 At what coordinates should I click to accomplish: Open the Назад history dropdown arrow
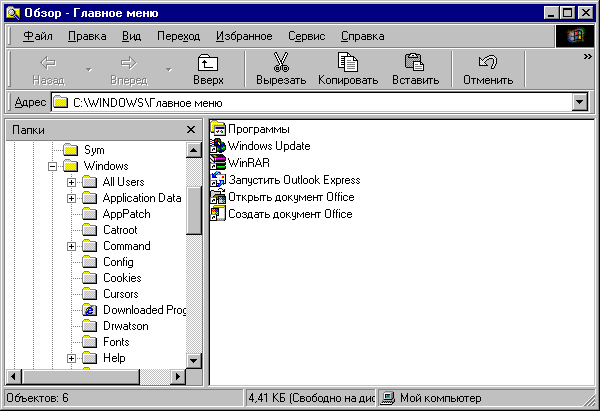pos(89,70)
